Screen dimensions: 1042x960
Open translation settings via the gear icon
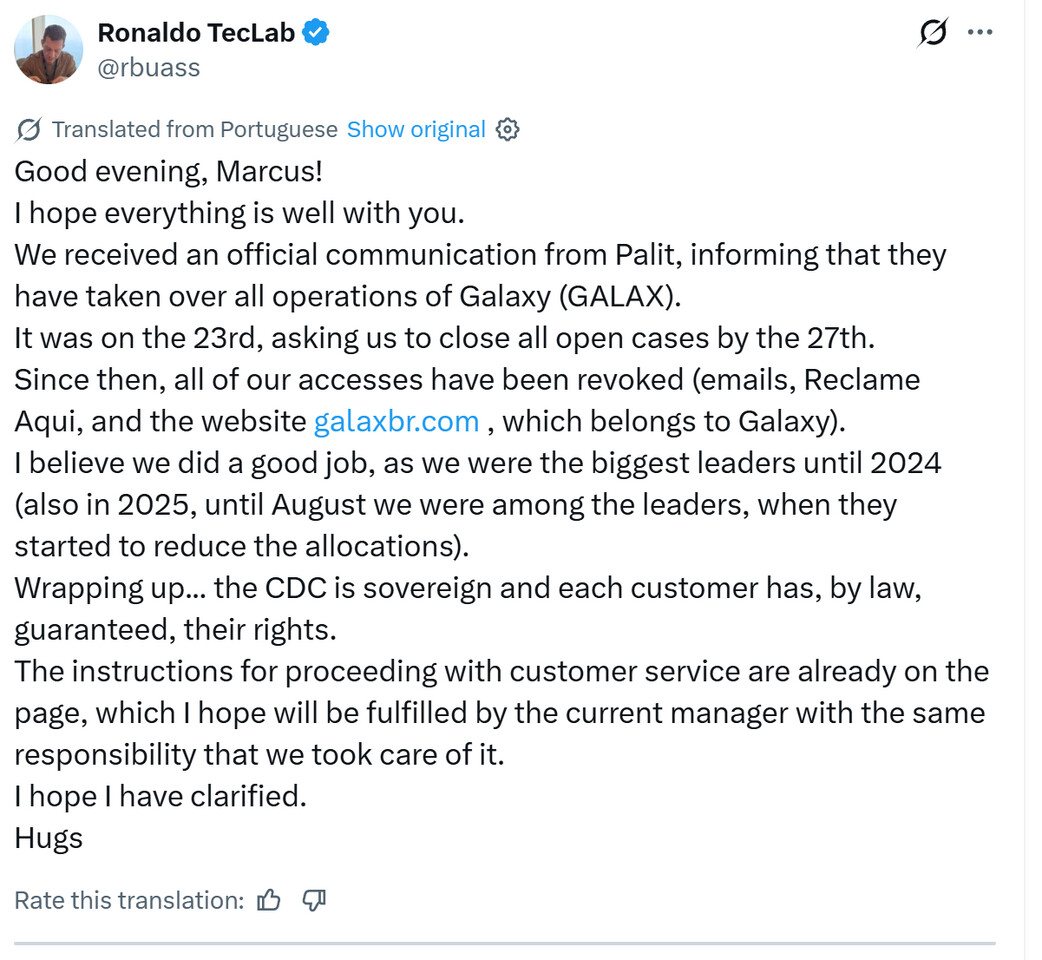(x=508, y=130)
